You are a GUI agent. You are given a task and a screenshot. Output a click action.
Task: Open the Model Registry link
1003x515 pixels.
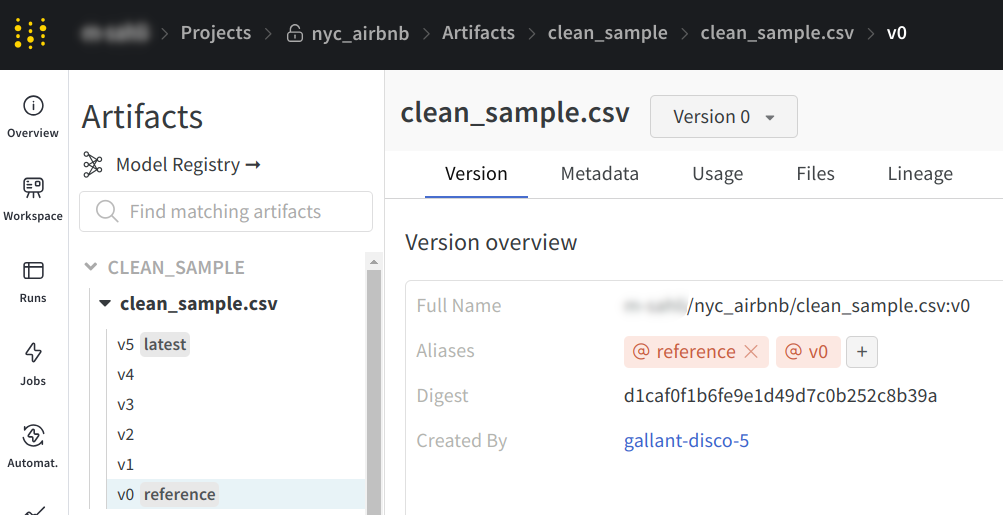(188, 165)
